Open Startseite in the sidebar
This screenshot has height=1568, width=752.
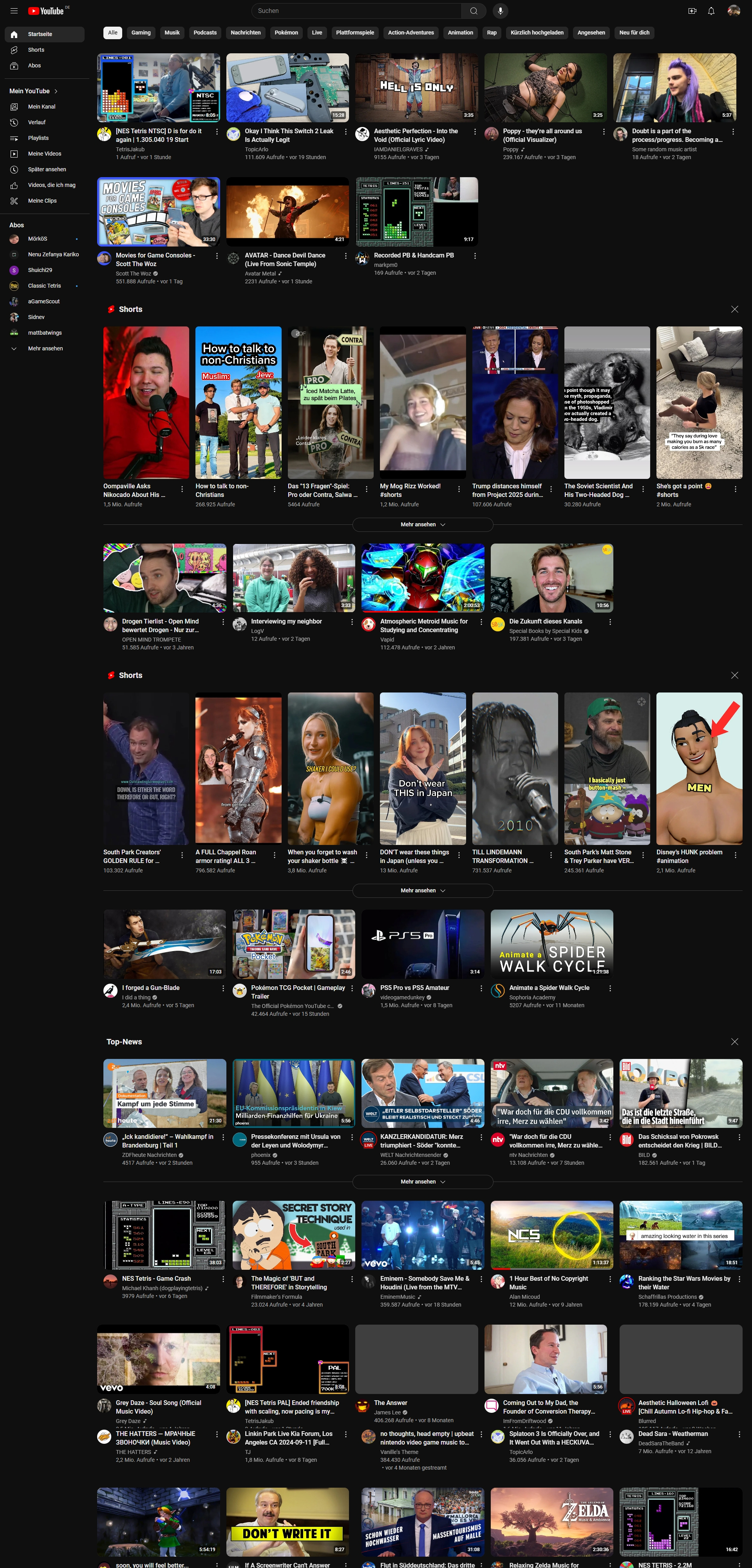point(44,34)
